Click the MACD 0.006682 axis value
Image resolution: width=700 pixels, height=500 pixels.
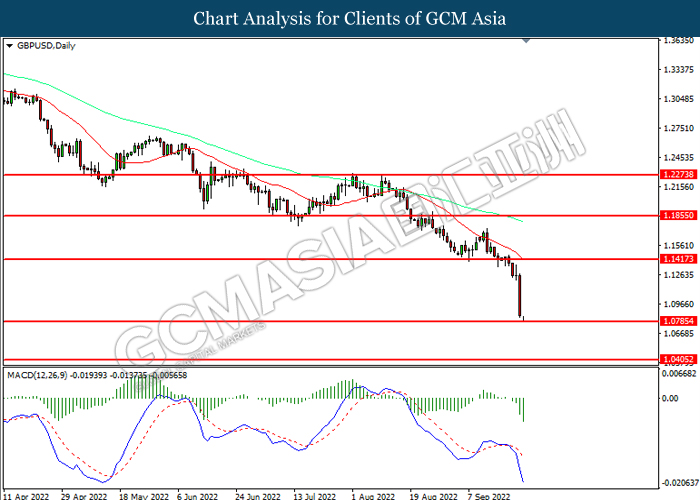click(679, 373)
